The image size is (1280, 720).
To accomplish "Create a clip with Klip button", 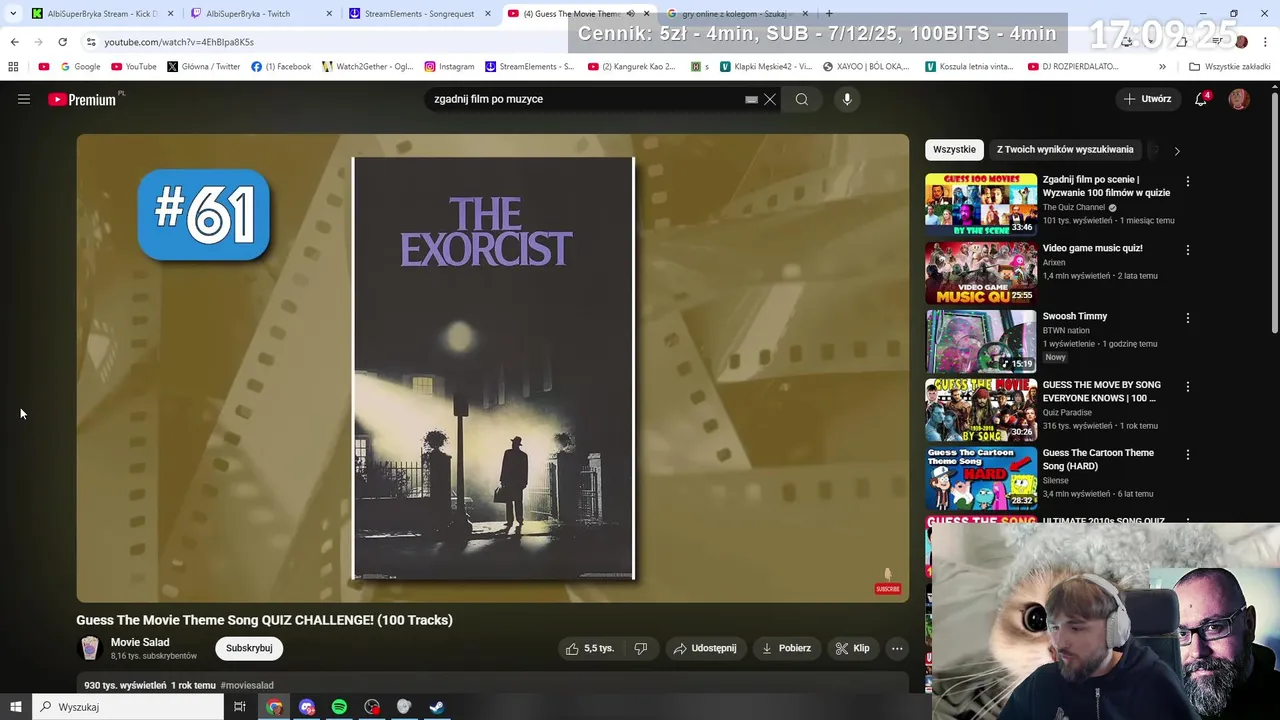I will (x=853, y=648).
